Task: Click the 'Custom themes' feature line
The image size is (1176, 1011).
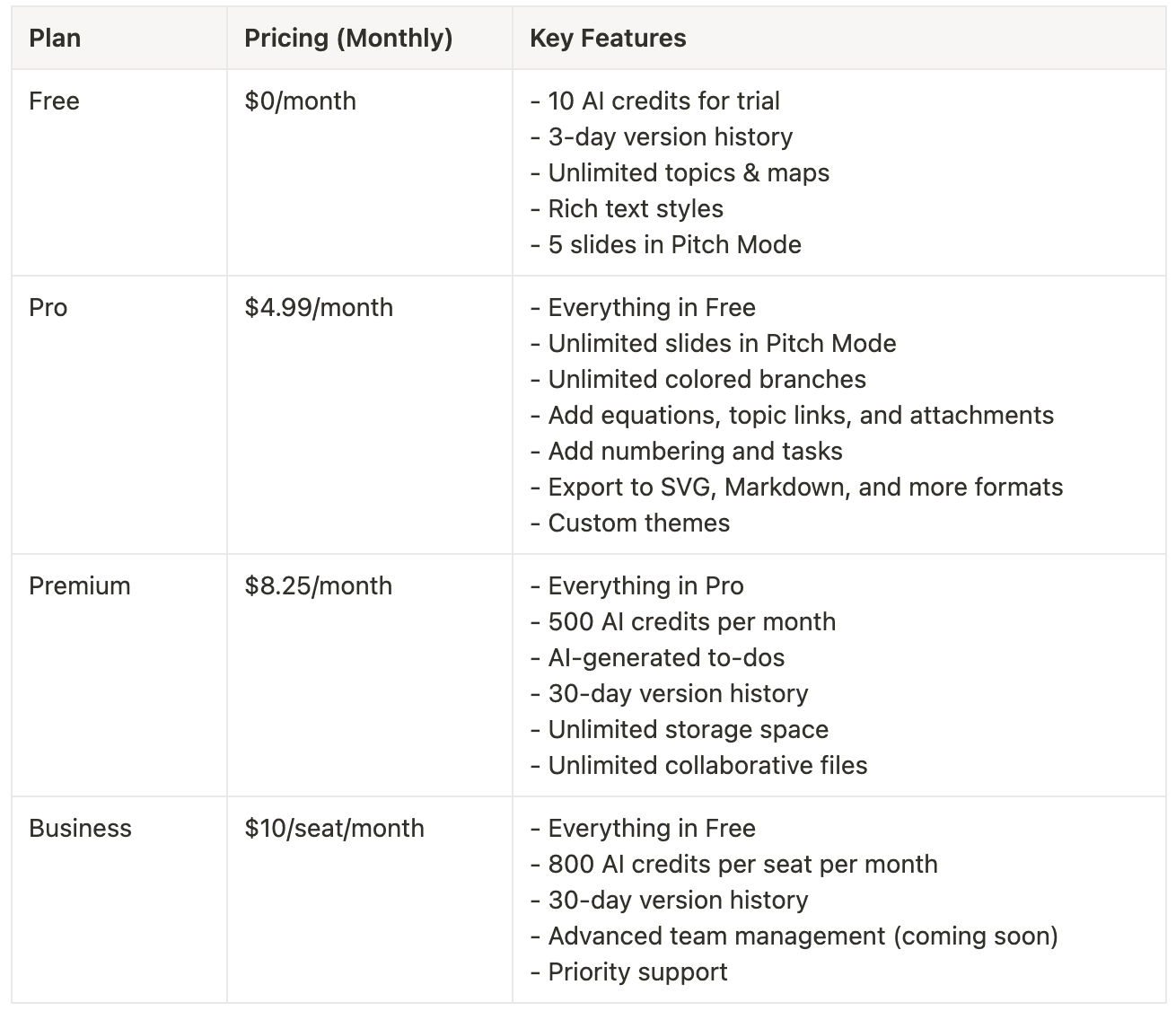Action: tap(630, 523)
